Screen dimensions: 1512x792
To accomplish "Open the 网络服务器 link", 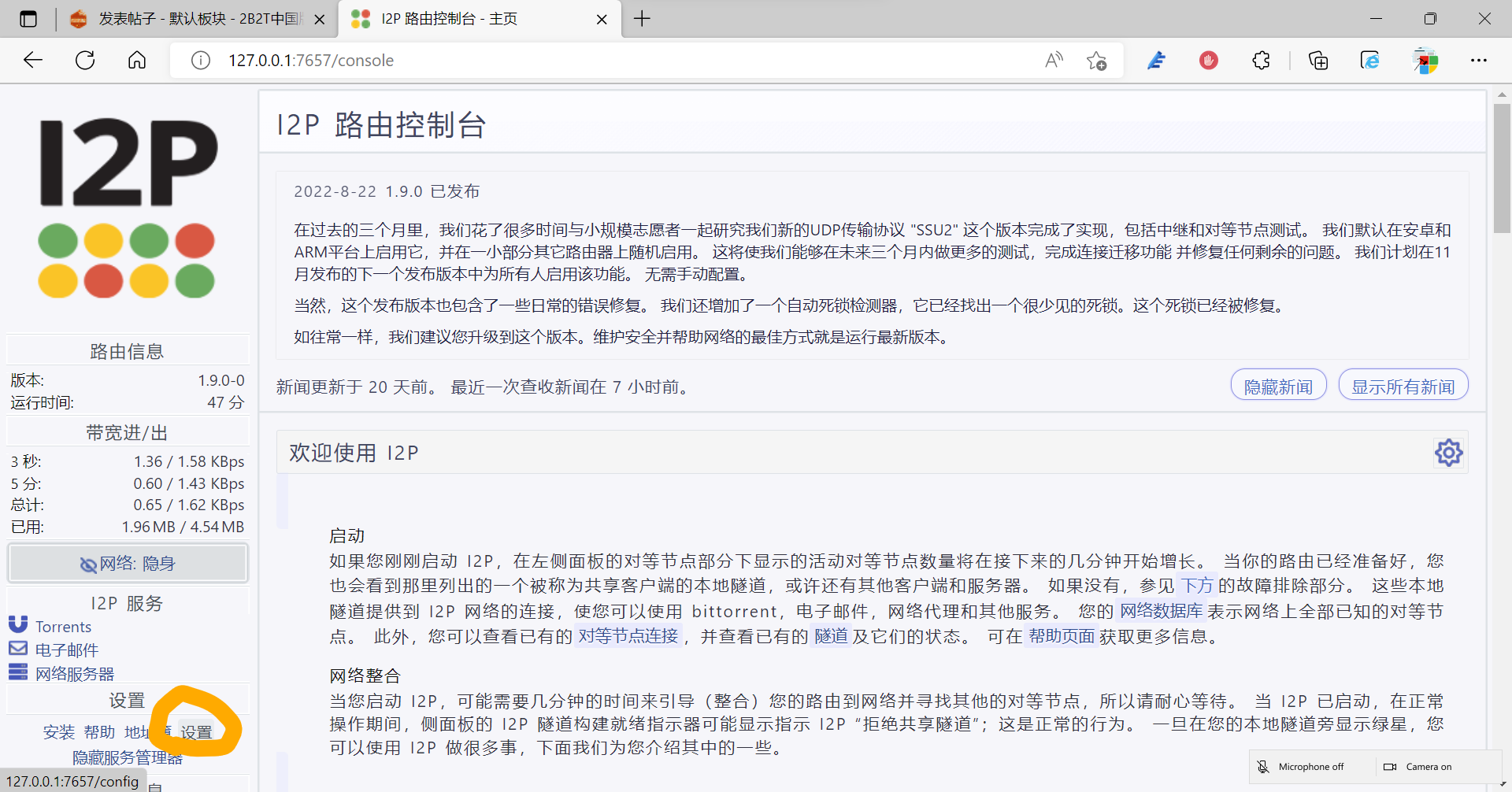I will point(75,674).
